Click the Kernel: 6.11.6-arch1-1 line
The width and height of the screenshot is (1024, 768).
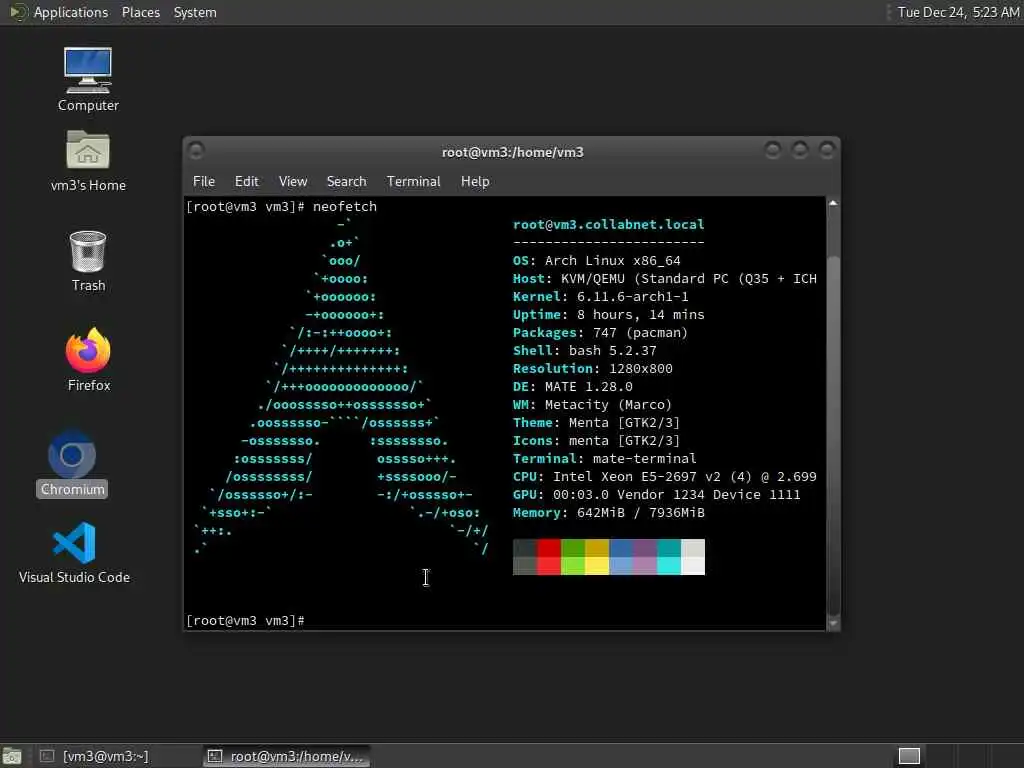tap(601, 296)
